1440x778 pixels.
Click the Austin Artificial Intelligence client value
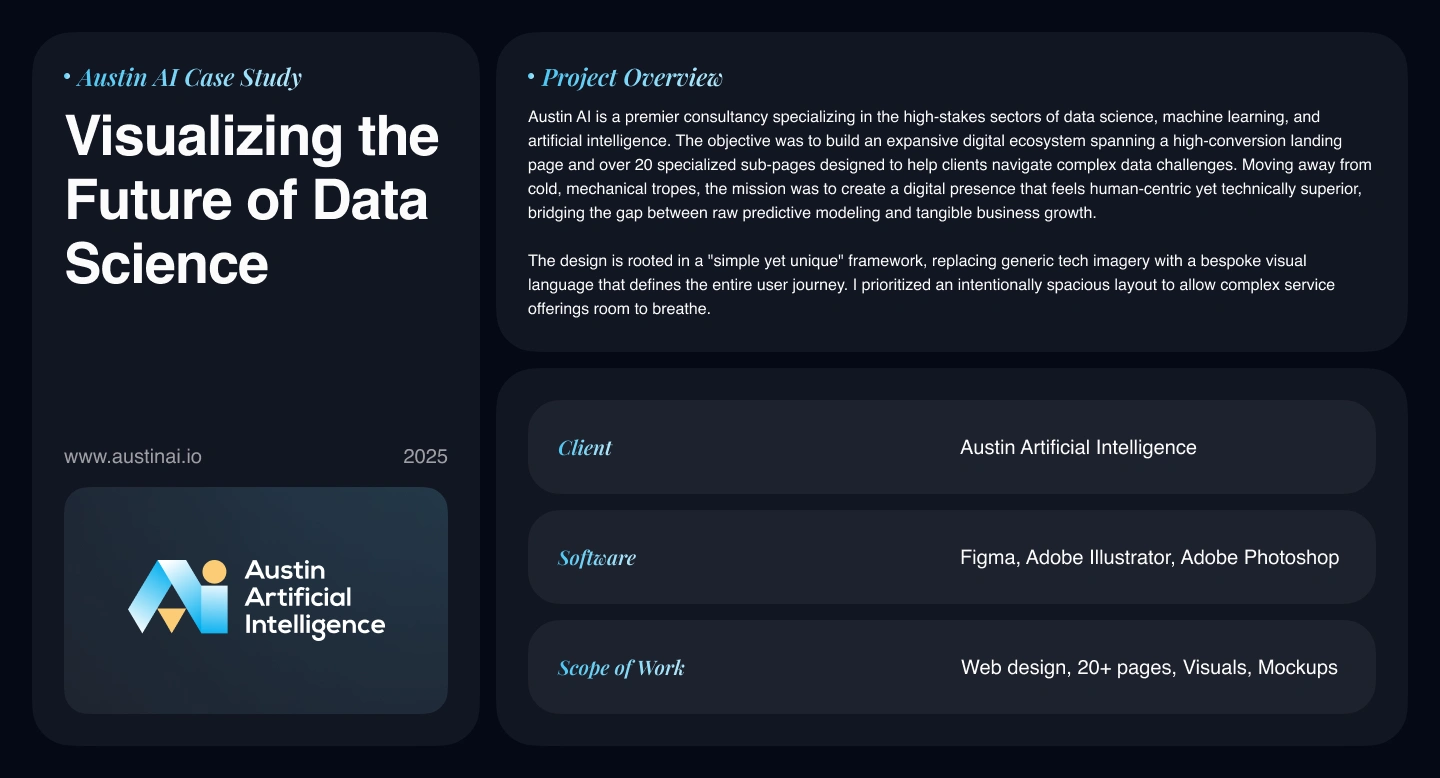1078,448
